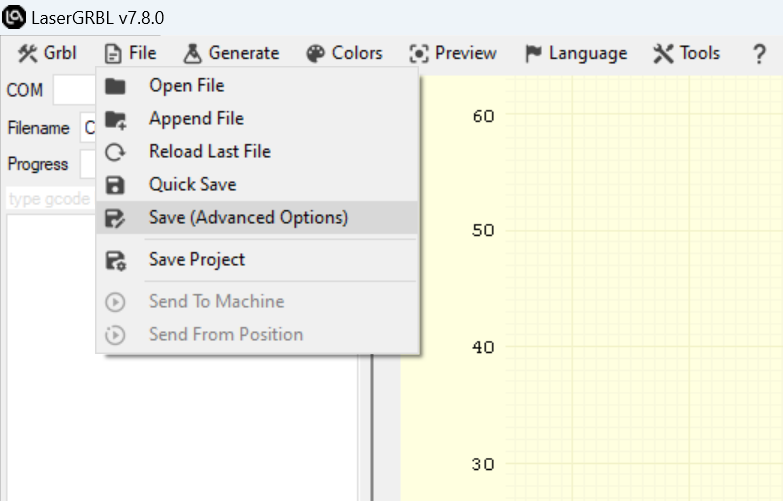Click the LaserGRBL app logo icon
The height and width of the screenshot is (501, 783).
14,18
